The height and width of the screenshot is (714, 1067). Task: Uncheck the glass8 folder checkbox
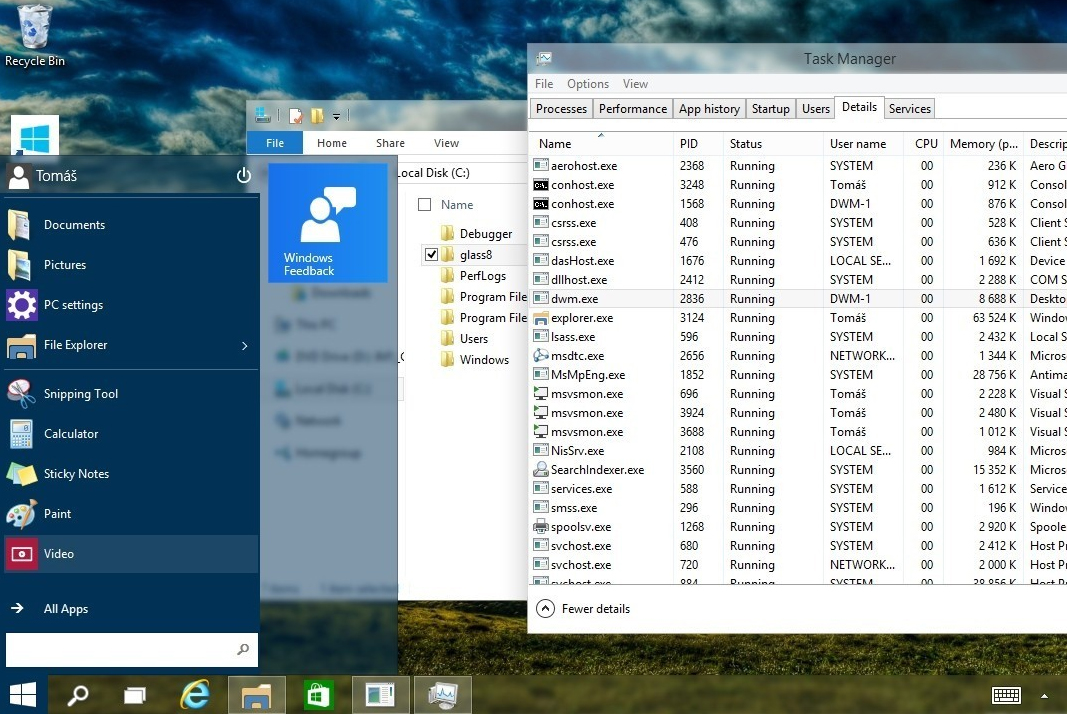click(431, 255)
